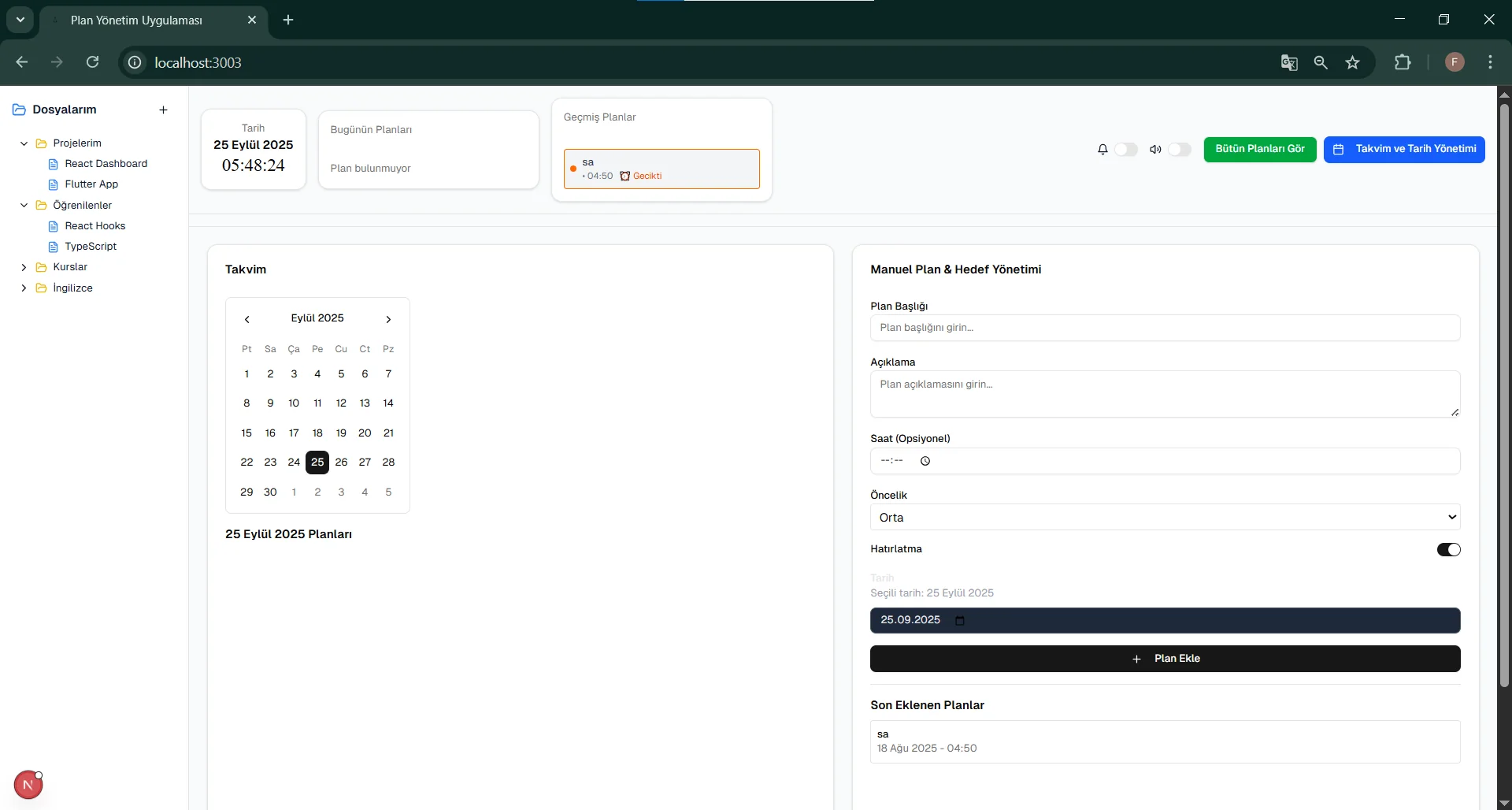
Task: Open the browser extensions icon
Action: [x=1403, y=63]
